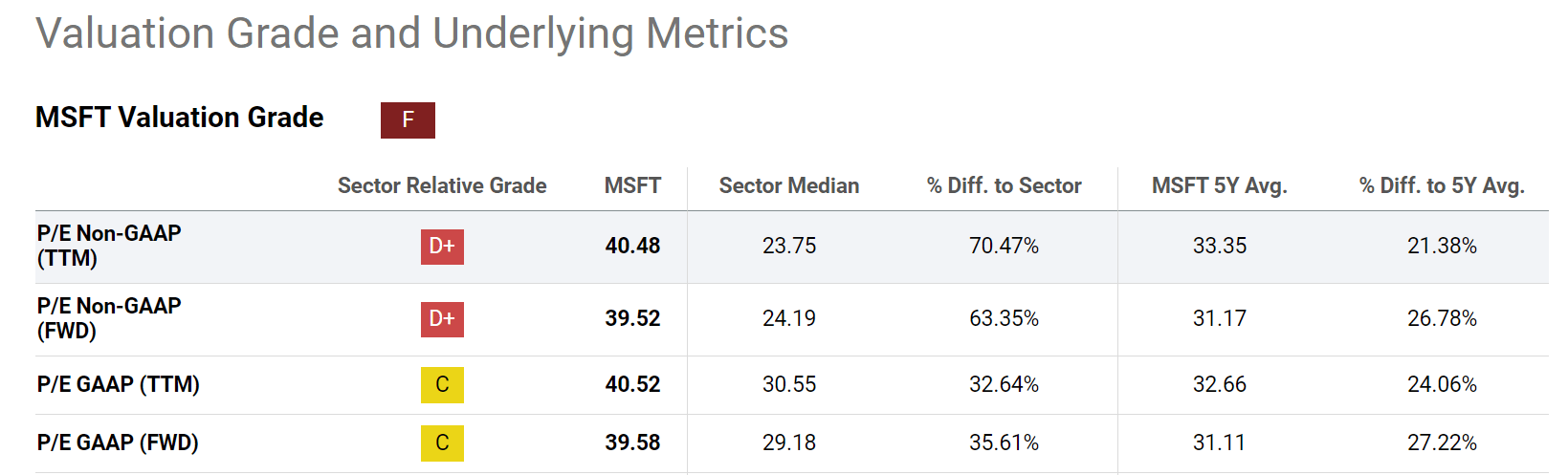Click the Valuation Grade and Underlying Metrics heading
Screen dimensions: 1568x475
click(411, 33)
